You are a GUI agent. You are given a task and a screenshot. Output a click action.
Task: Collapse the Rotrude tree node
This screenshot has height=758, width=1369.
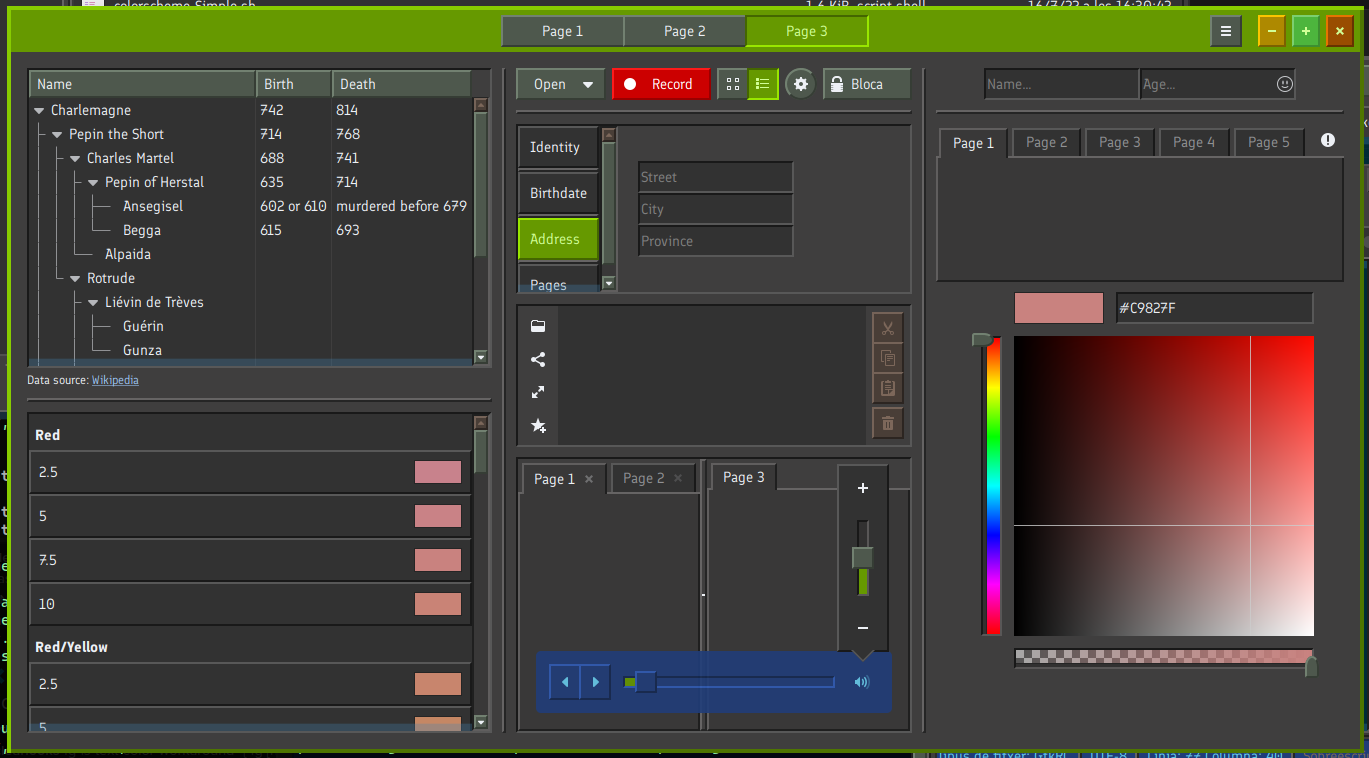click(76, 279)
